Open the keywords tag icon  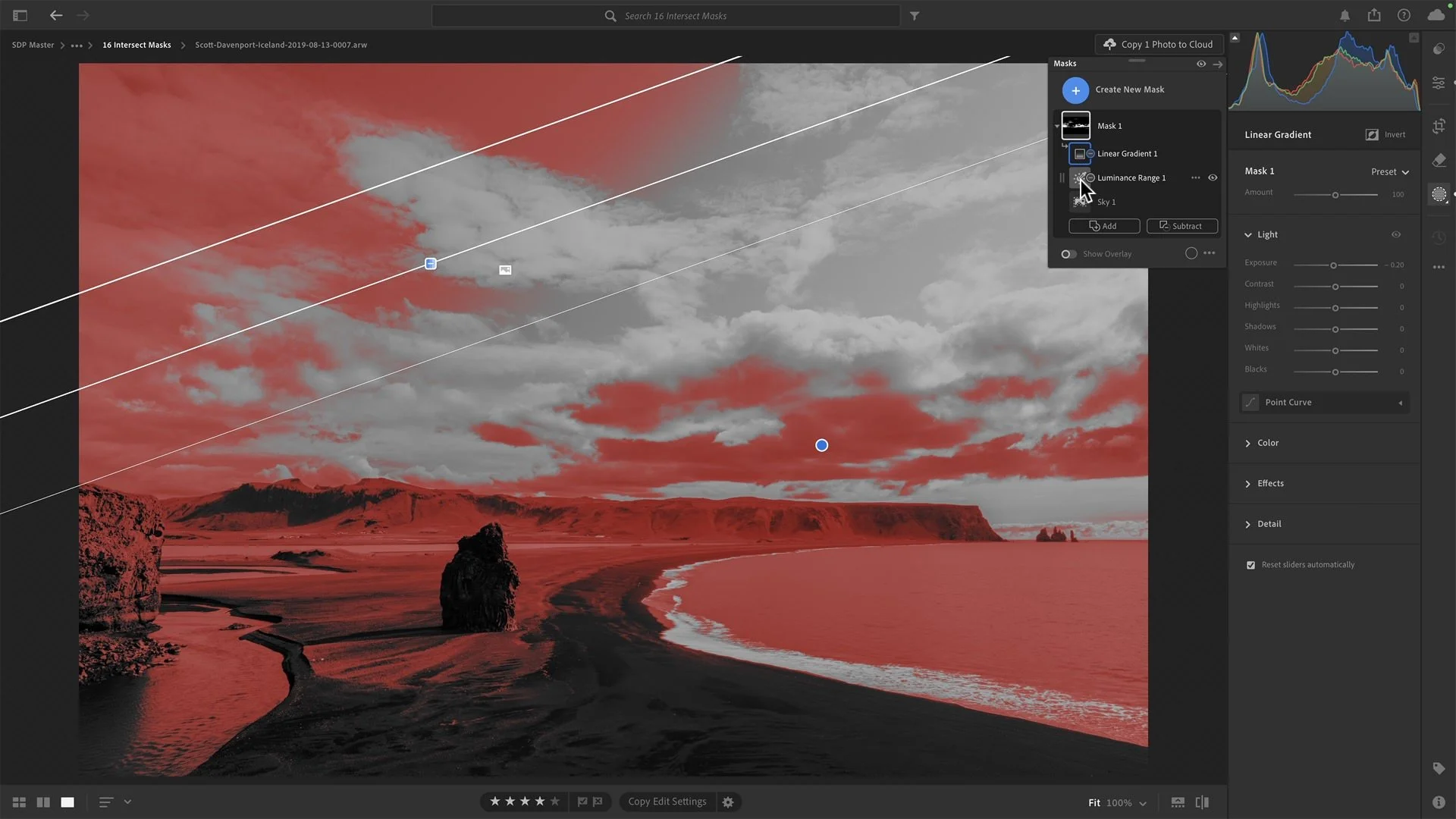point(1439,769)
